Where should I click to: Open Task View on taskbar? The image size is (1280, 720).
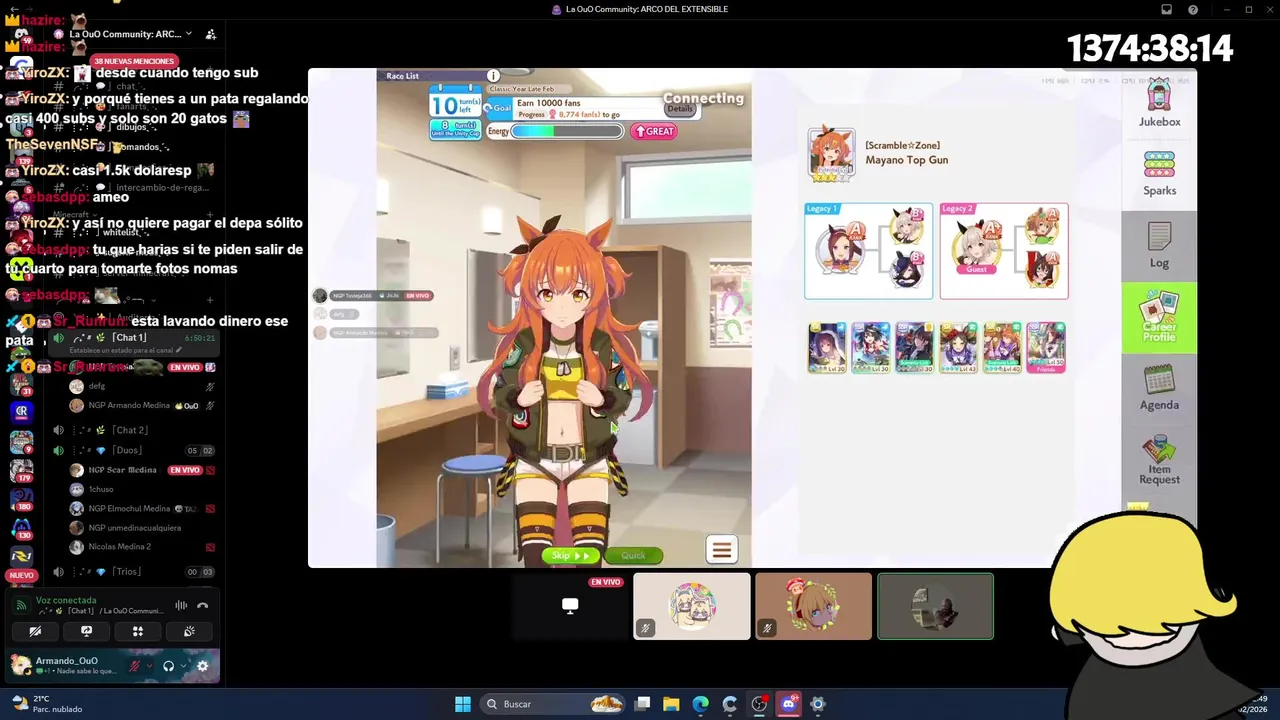642,704
